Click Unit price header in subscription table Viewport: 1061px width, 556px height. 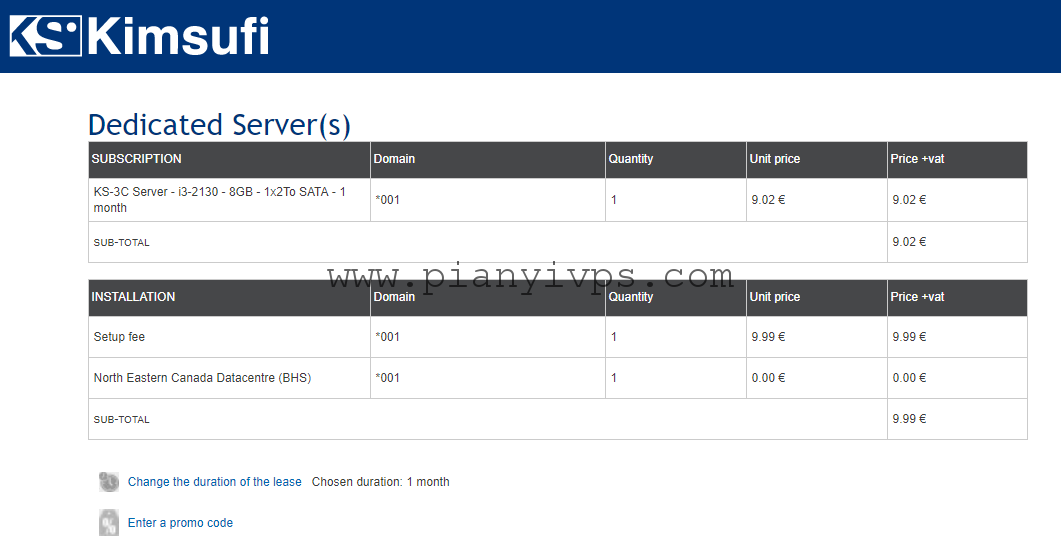tap(817, 160)
